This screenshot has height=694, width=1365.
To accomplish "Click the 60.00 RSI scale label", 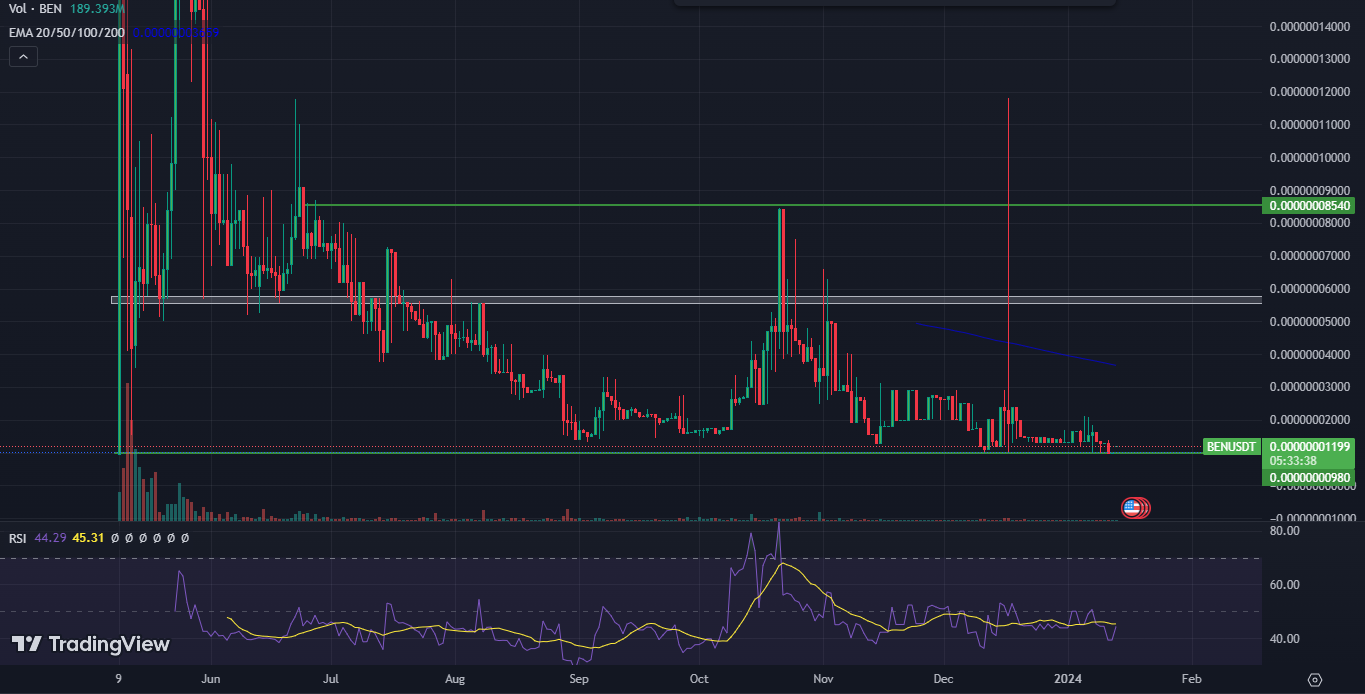I will [1284, 585].
